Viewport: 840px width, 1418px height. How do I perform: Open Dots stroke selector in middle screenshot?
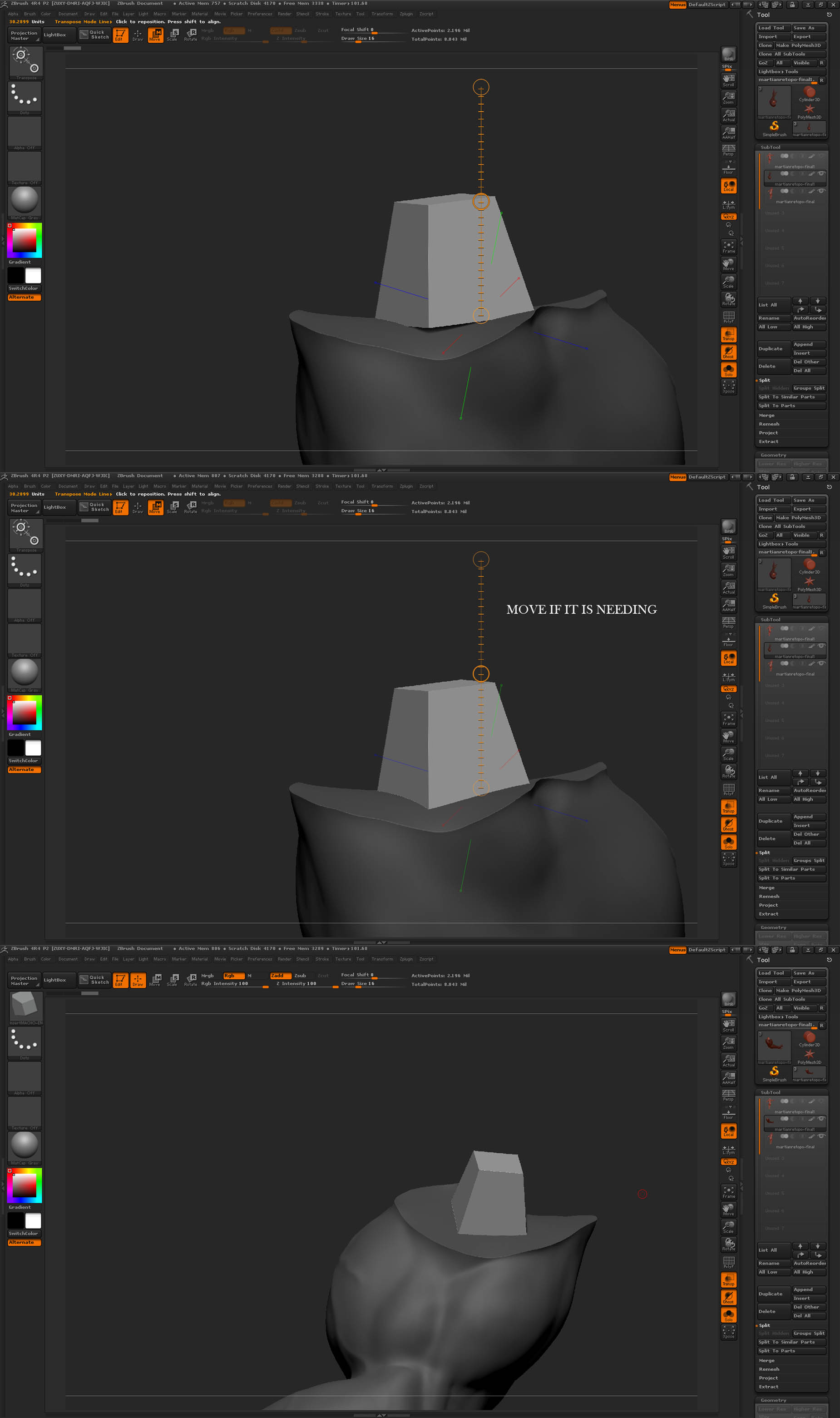point(25,570)
